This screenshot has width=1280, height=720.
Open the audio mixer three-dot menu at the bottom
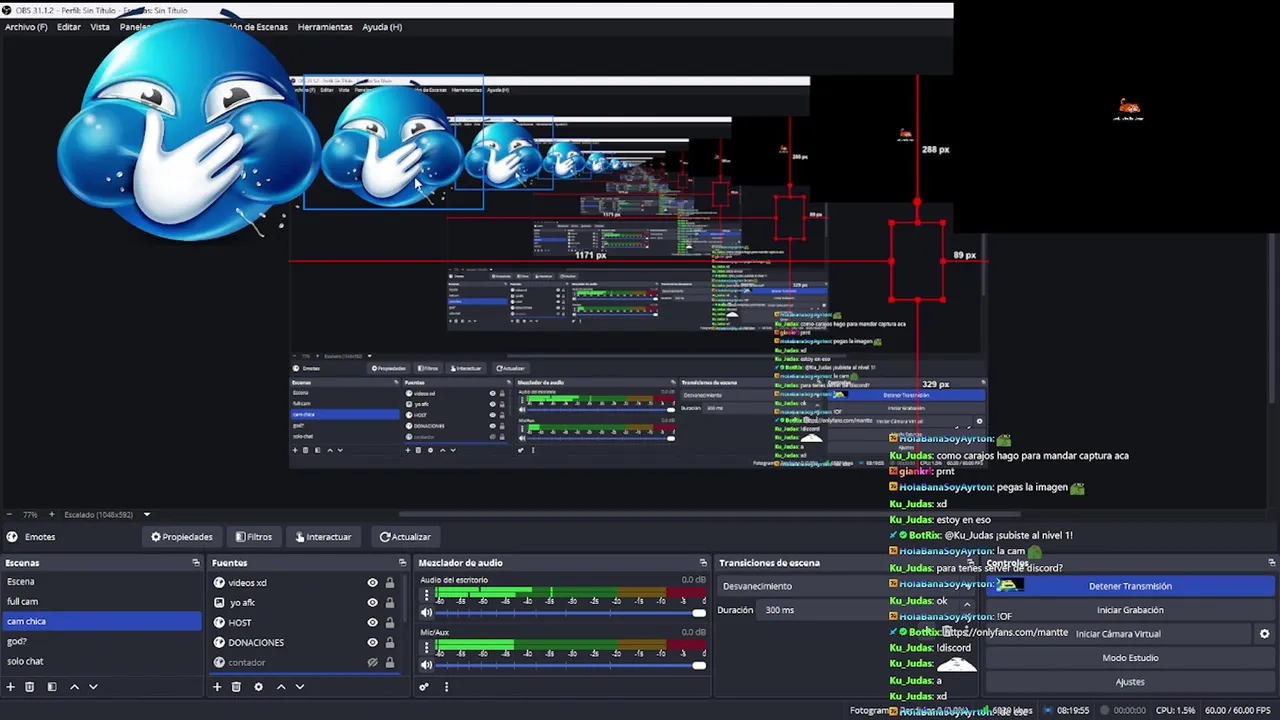click(x=446, y=687)
